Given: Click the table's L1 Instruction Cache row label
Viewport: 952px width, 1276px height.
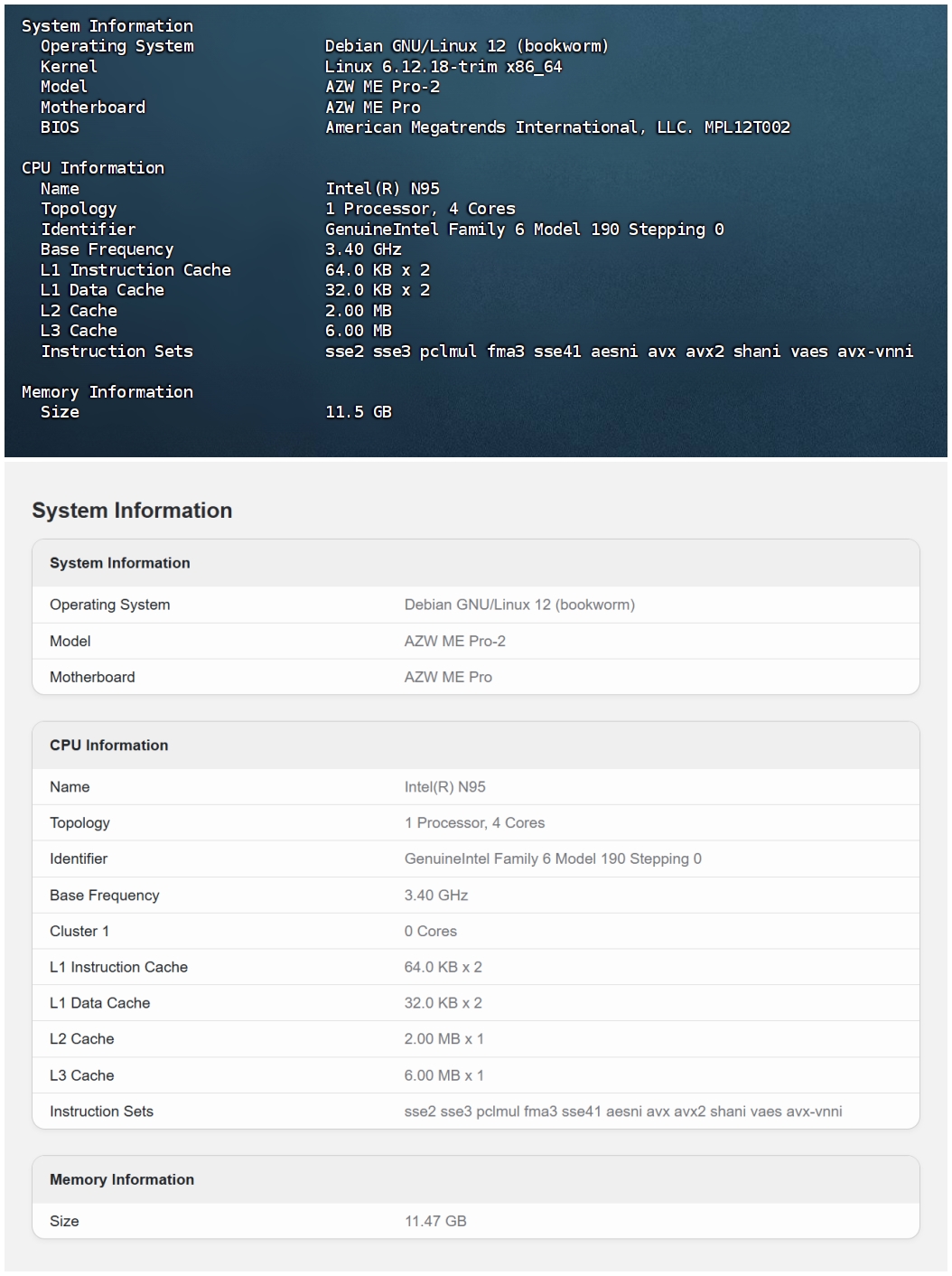Looking at the screenshot, I should click(x=118, y=967).
